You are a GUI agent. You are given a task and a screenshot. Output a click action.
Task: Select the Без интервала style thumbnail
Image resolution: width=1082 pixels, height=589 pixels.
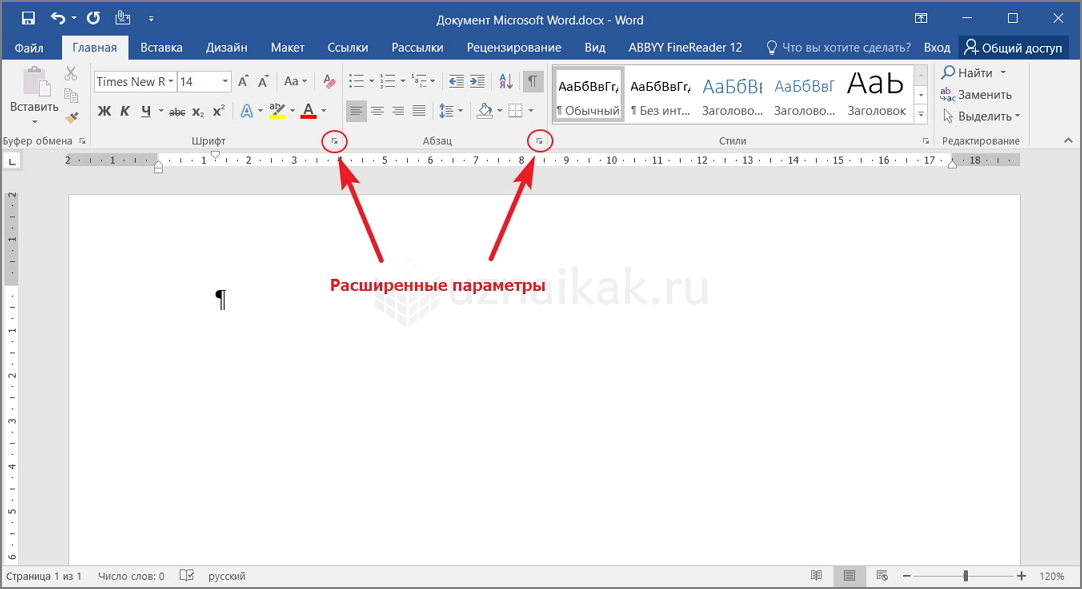pyautogui.click(x=661, y=94)
